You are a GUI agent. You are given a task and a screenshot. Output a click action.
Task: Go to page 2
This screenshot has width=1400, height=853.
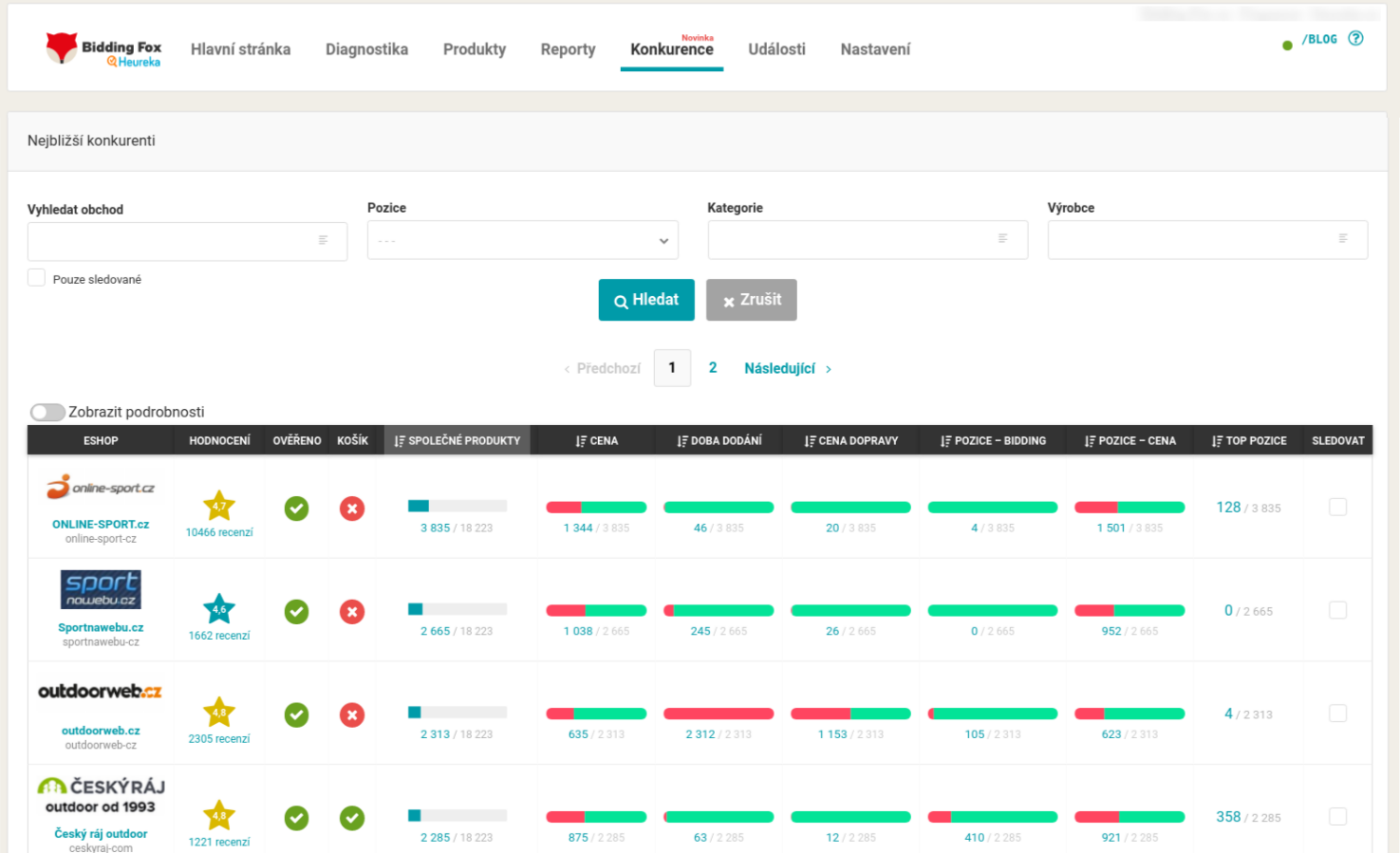tap(713, 368)
